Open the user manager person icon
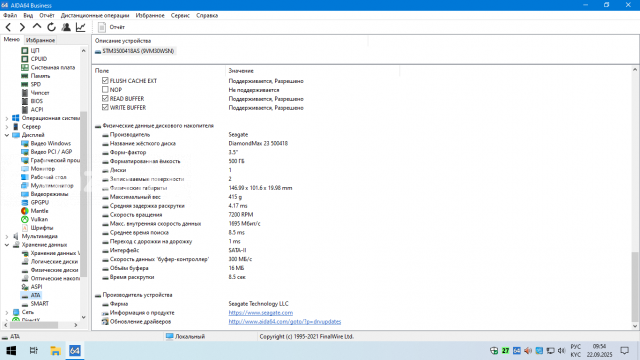Screen dimensions: 640x360 click(x=66, y=27)
